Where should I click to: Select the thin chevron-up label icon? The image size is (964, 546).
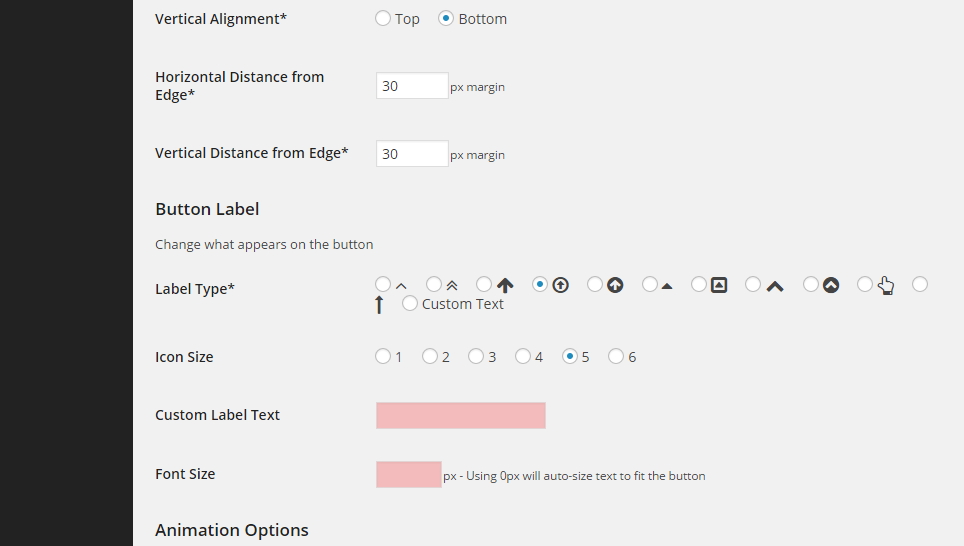pos(383,284)
